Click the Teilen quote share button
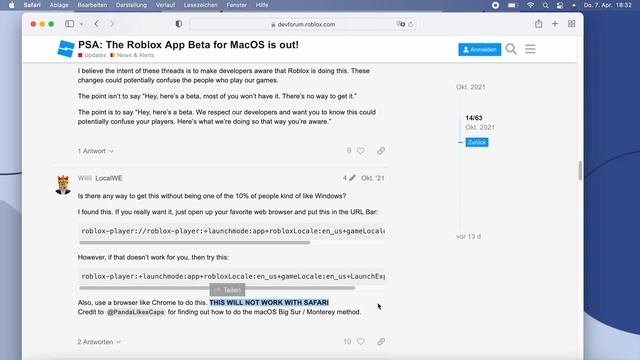 point(227,290)
